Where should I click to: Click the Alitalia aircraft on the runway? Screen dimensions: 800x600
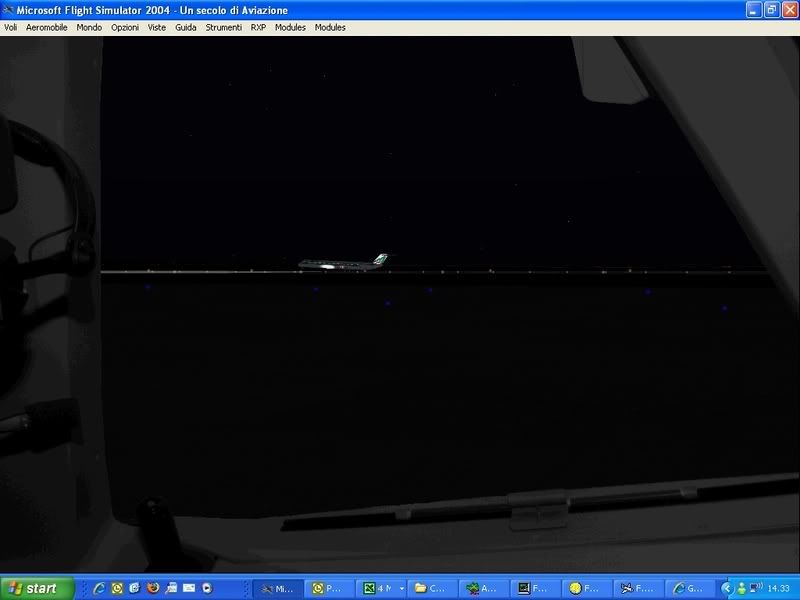[343, 262]
